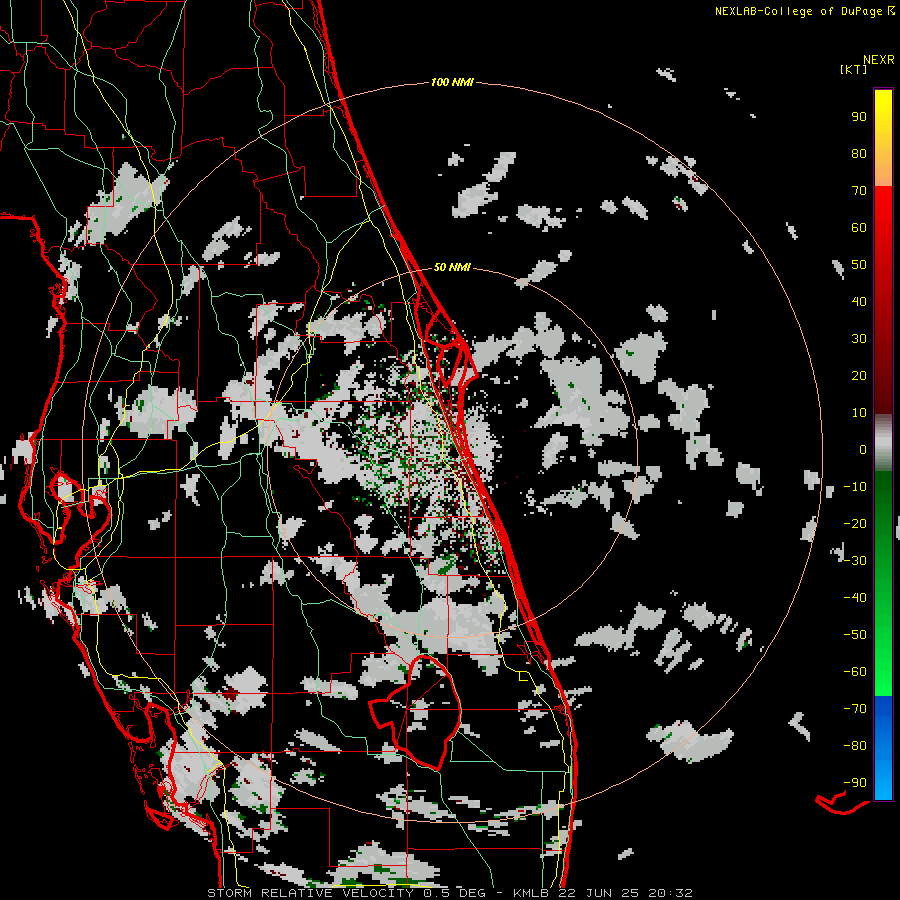This screenshot has width=900, height=900.
Task: Click the "STORM RELATIVE VELOCITY" caption text
Action: 310,893
